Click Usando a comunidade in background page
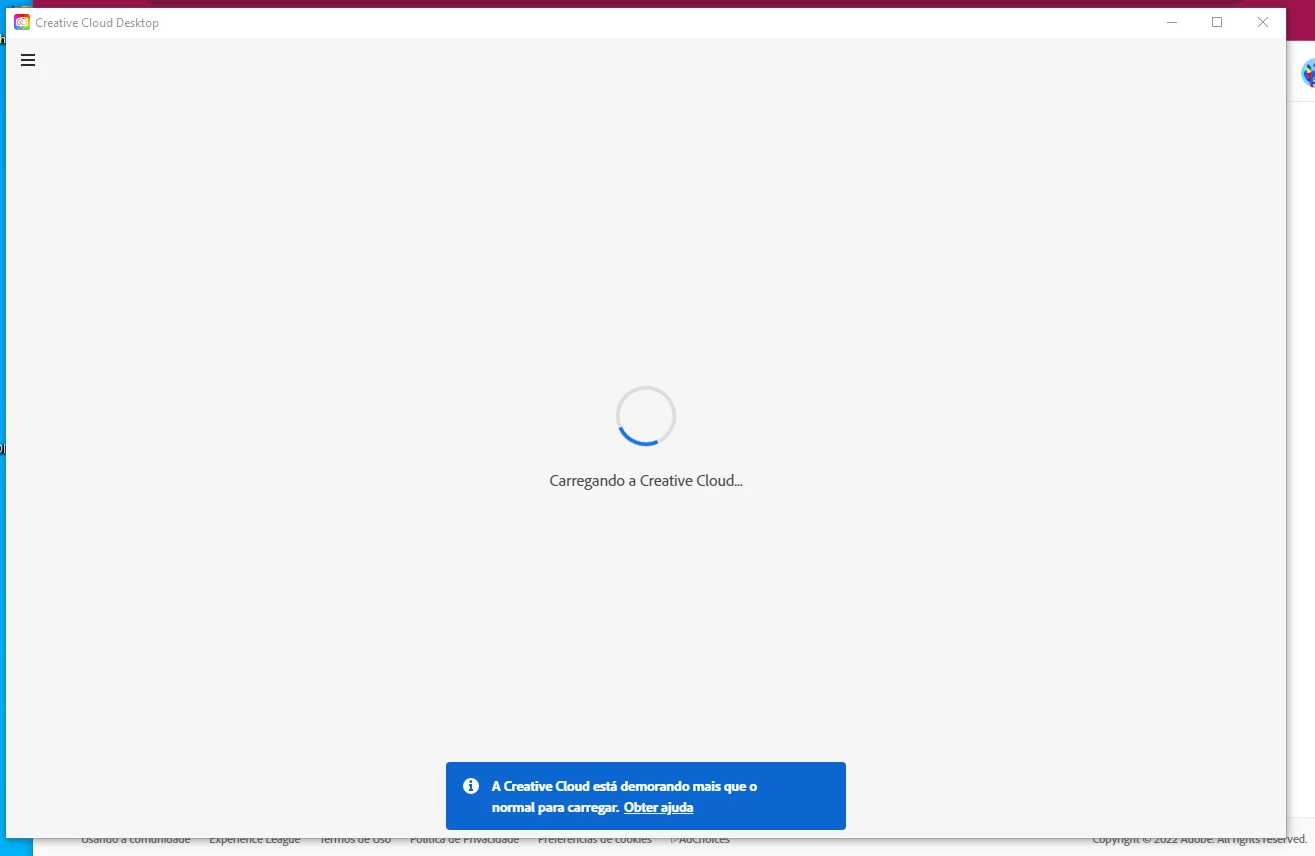Screen dimensions: 1315x856 click(135, 841)
